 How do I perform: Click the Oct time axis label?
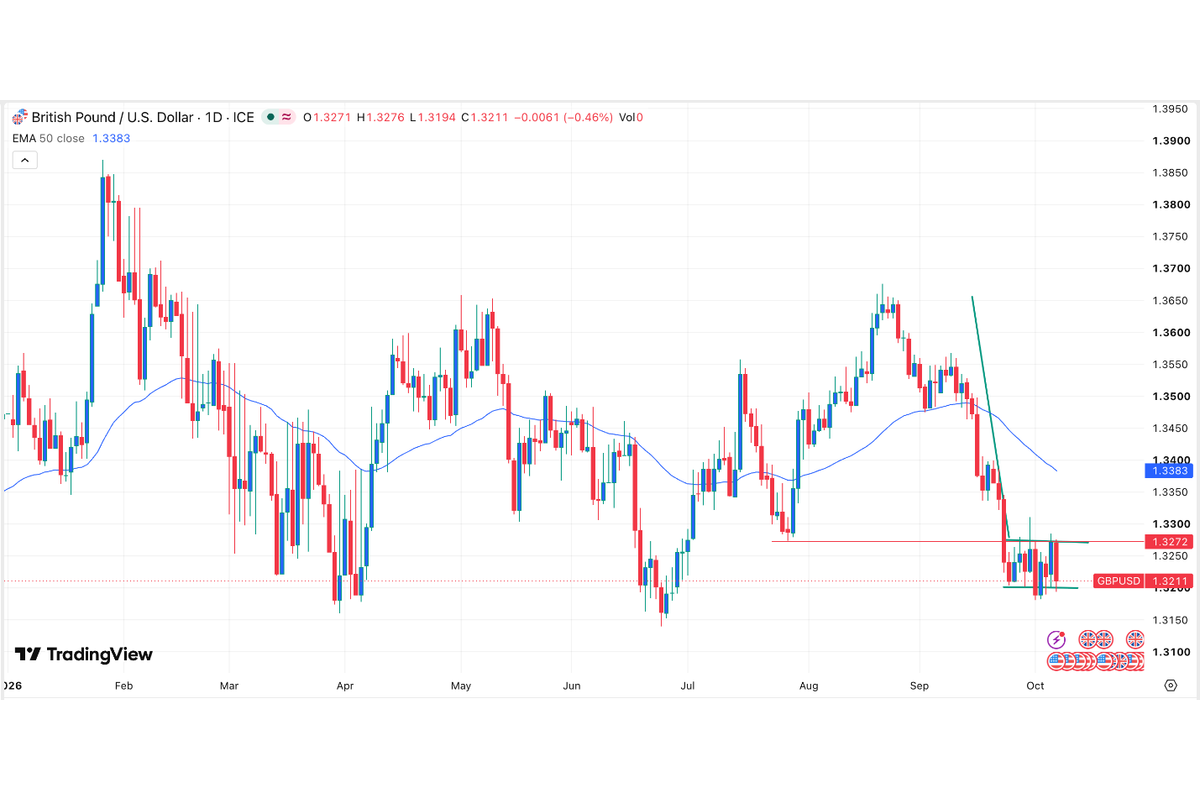pos(1035,686)
